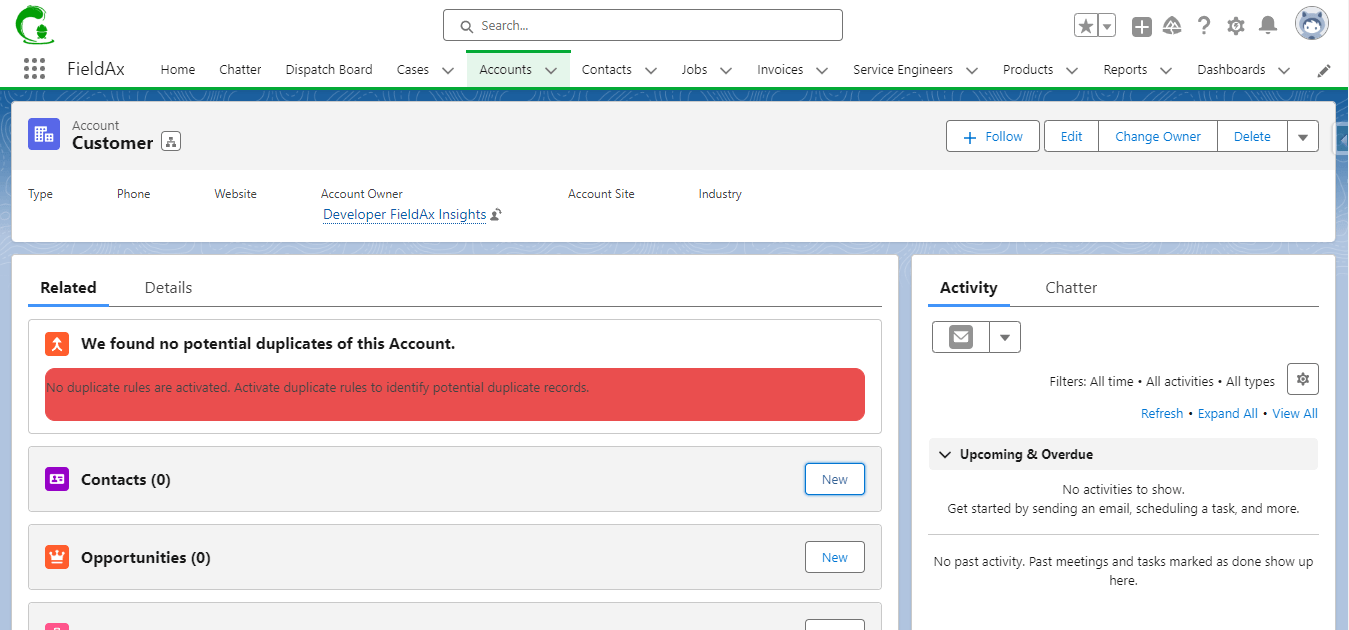Screen dimensions: 1349x630
Task: Switch to the Details tab
Action: coord(168,288)
